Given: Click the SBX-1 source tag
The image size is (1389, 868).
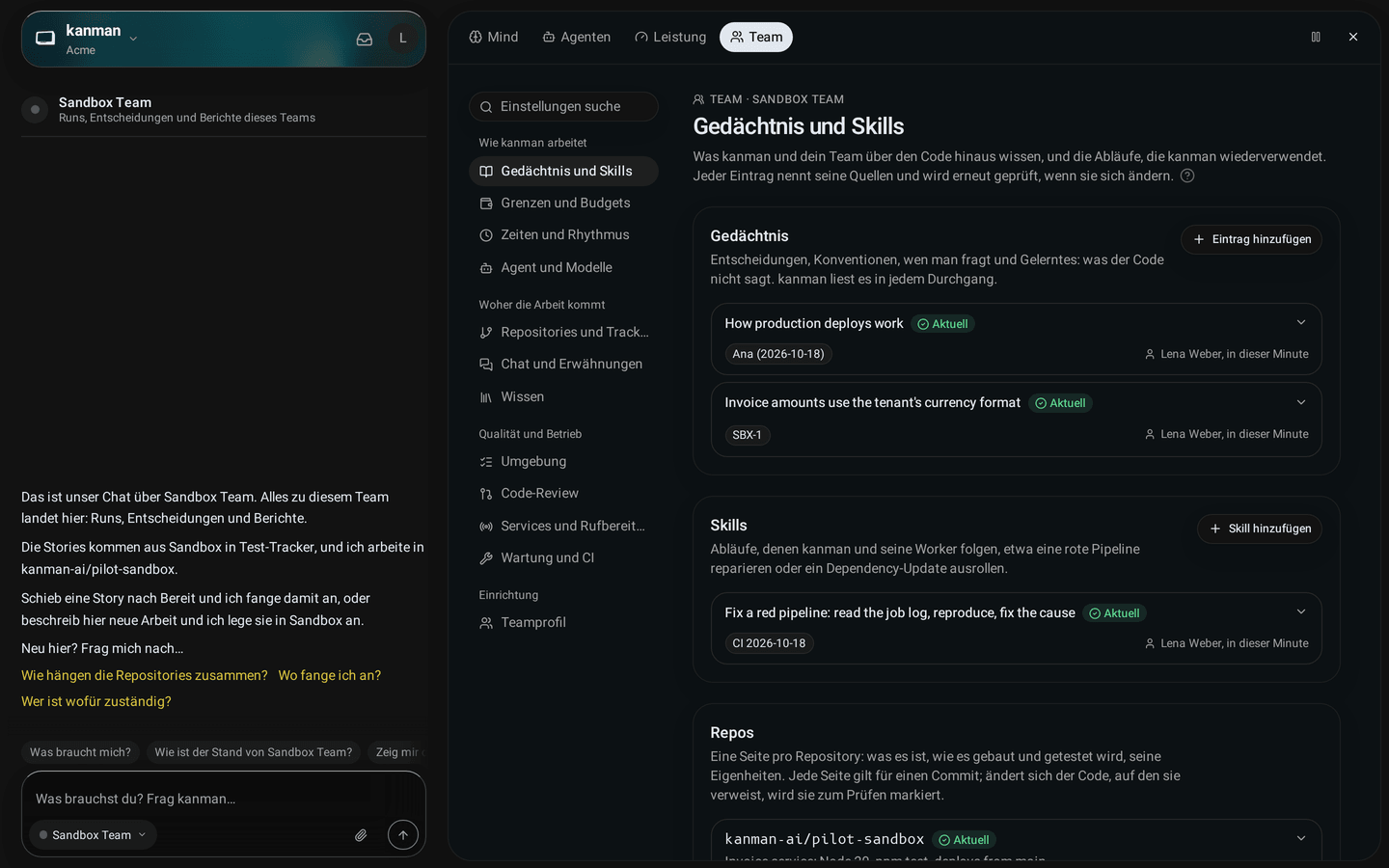Looking at the screenshot, I should [748, 435].
